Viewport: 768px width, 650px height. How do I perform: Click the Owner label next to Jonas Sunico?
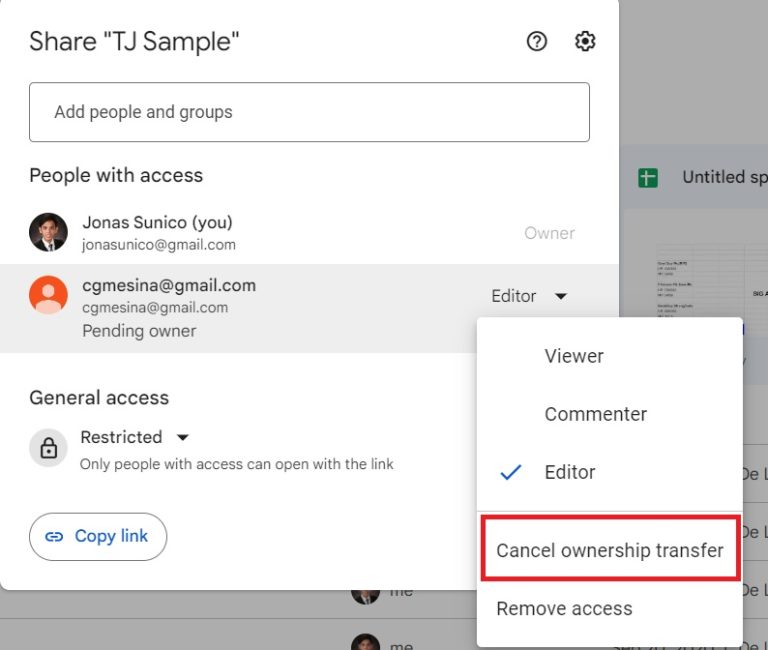(x=550, y=233)
